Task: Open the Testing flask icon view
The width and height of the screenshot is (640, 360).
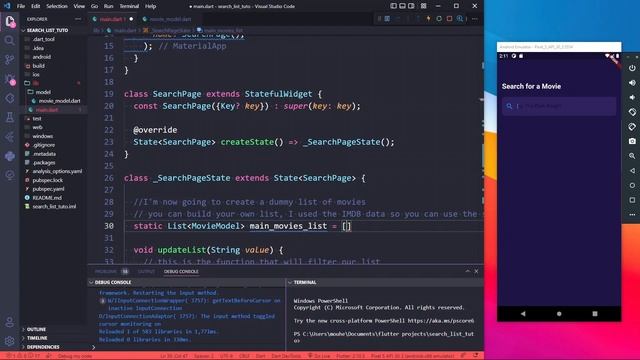Action: click(9, 118)
